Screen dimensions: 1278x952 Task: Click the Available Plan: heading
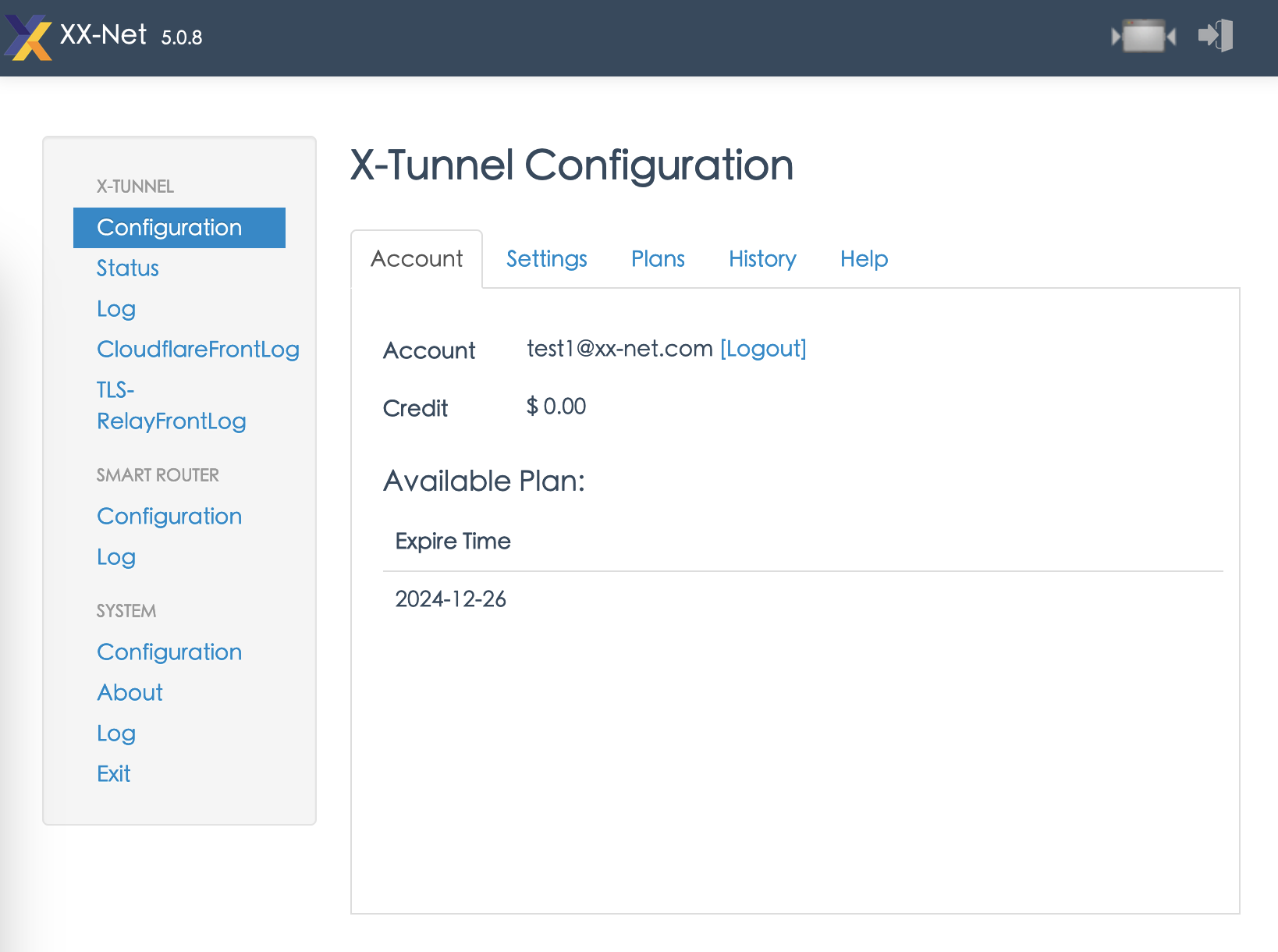(485, 481)
